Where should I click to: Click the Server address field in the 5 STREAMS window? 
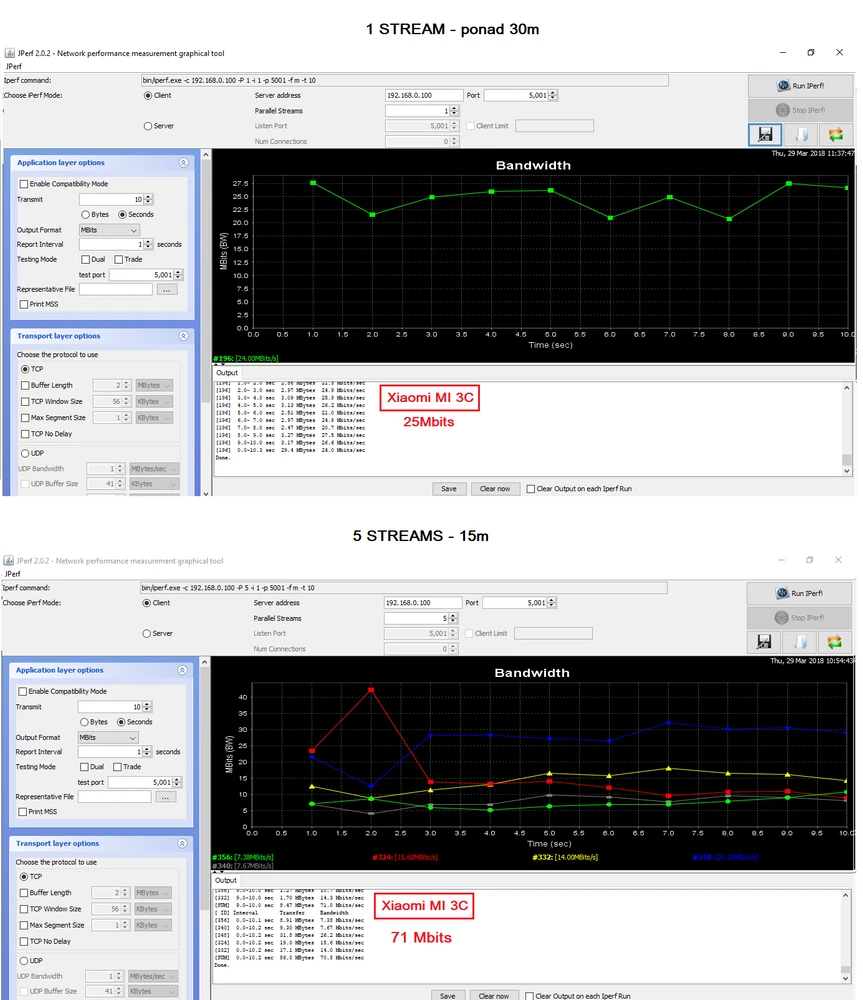pyautogui.click(x=423, y=603)
